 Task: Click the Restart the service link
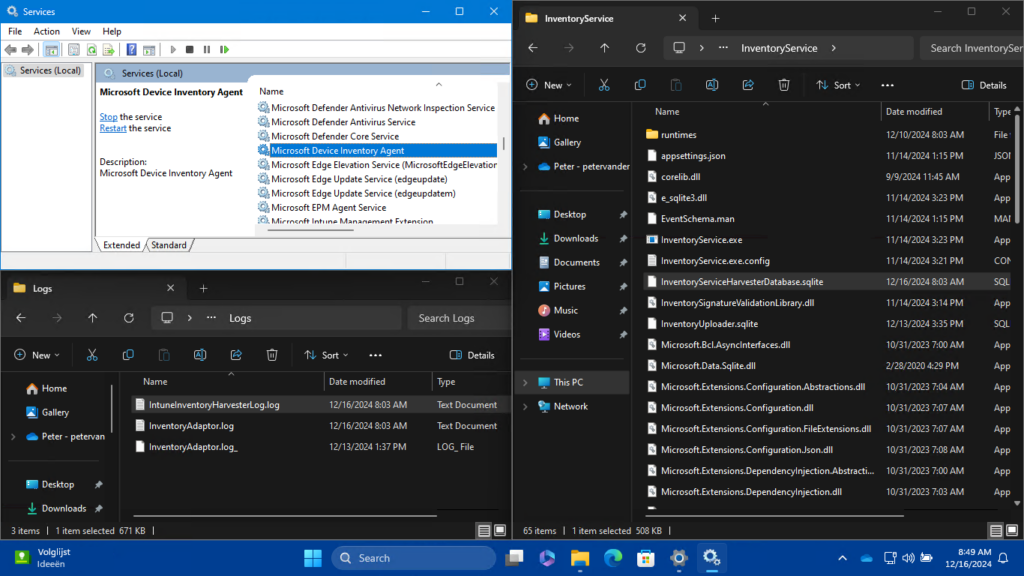click(112, 128)
